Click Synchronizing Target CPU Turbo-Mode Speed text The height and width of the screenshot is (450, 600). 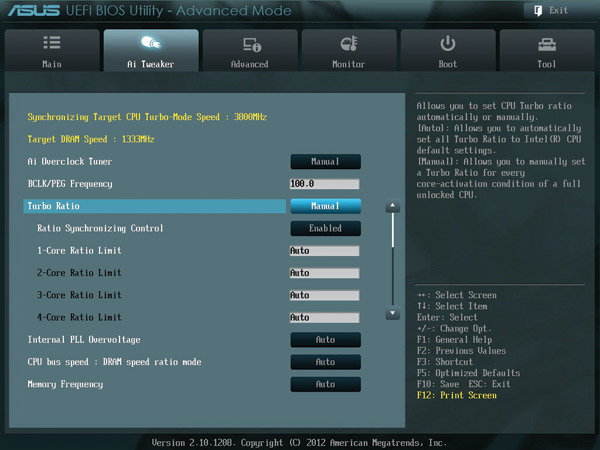tap(147, 117)
